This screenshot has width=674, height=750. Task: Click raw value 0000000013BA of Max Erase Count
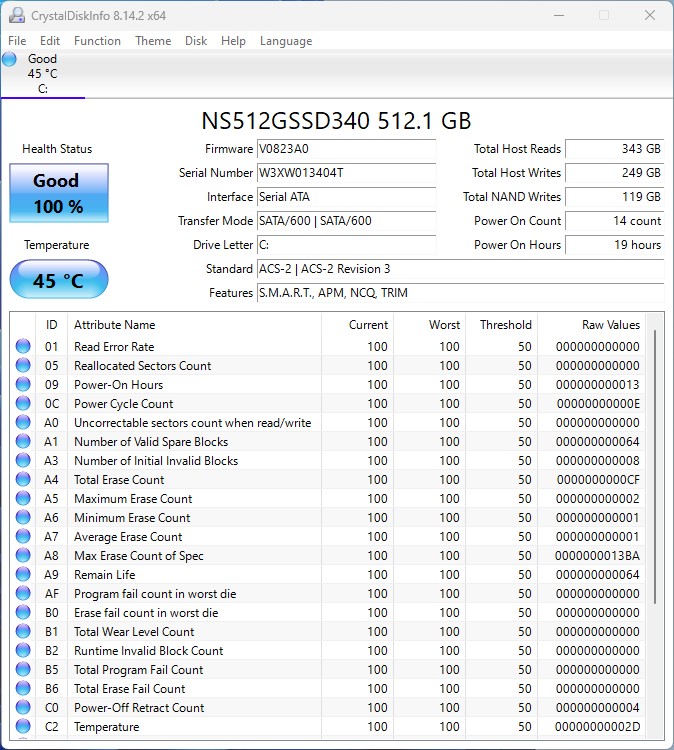[x=597, y=555]
